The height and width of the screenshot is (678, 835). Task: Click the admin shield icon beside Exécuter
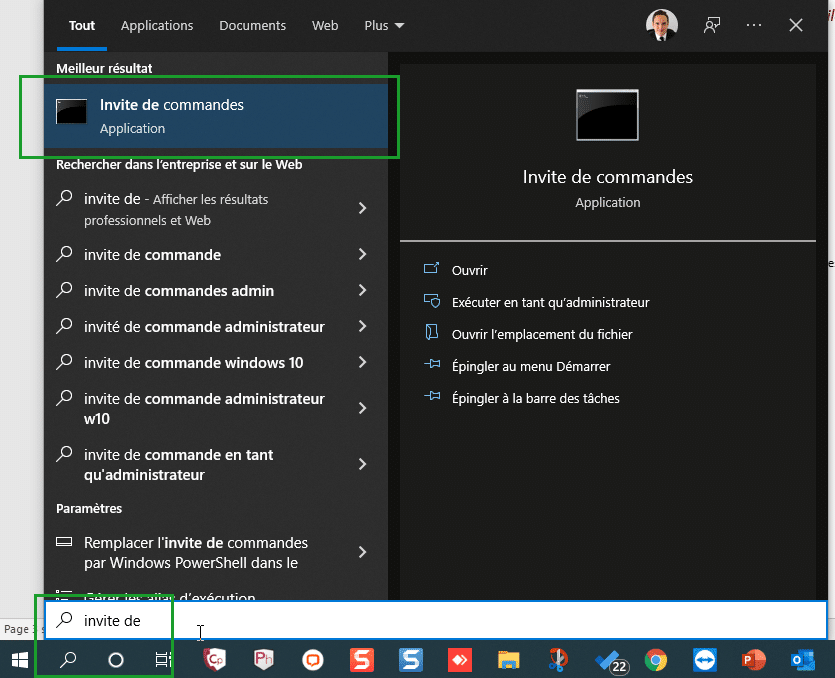pos(432,301)
